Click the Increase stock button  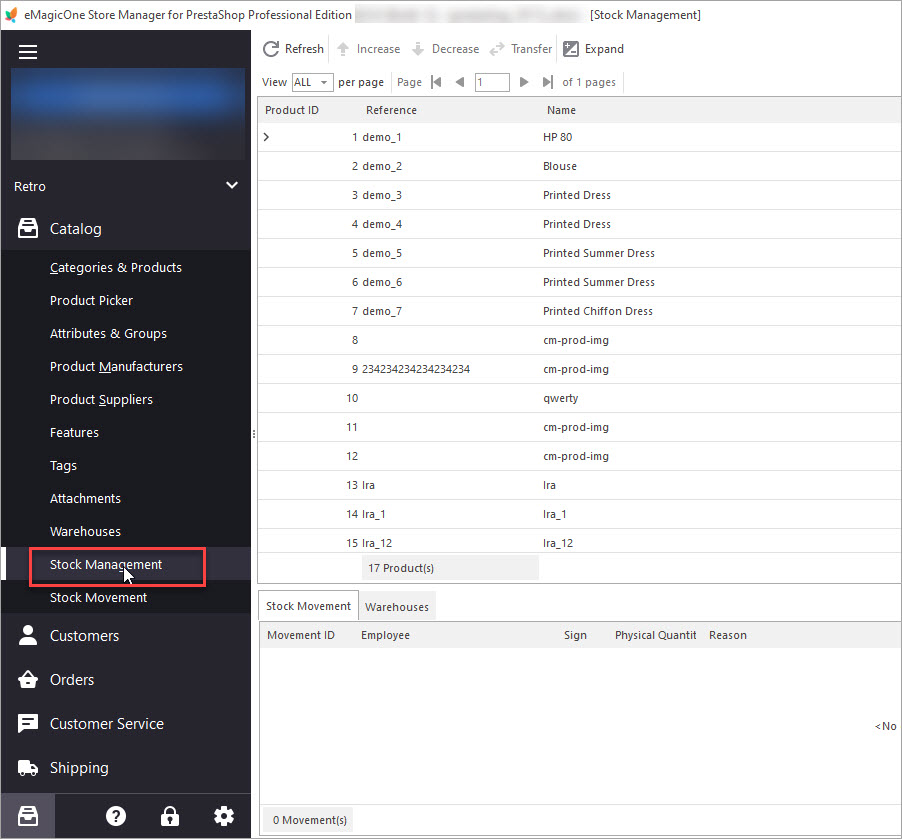369,49
